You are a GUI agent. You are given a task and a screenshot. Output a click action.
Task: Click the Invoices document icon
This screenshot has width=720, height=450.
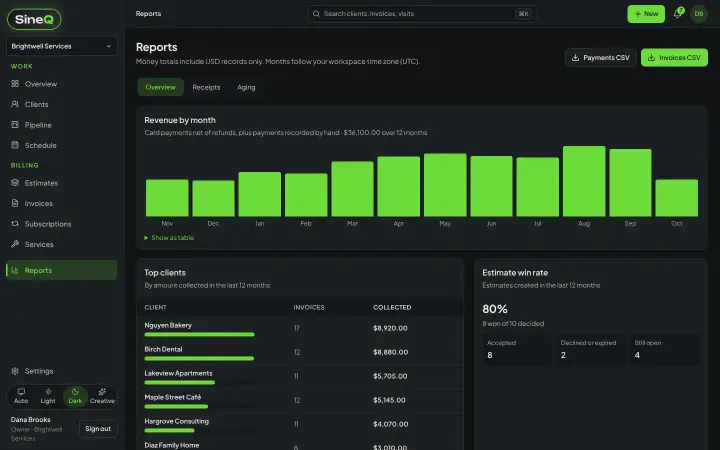pos(15,203)
